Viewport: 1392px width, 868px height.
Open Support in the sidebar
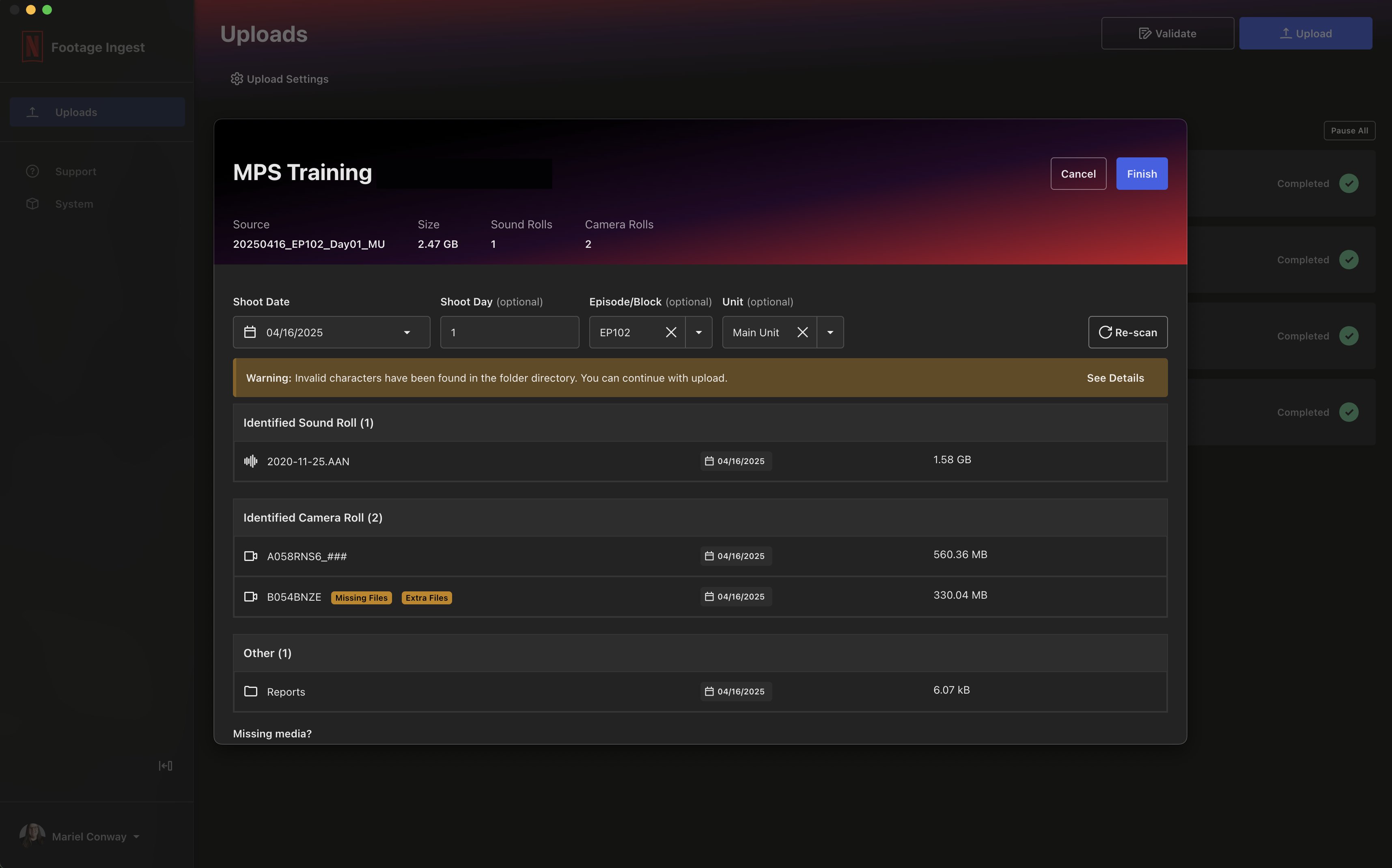tap(75, 171)
